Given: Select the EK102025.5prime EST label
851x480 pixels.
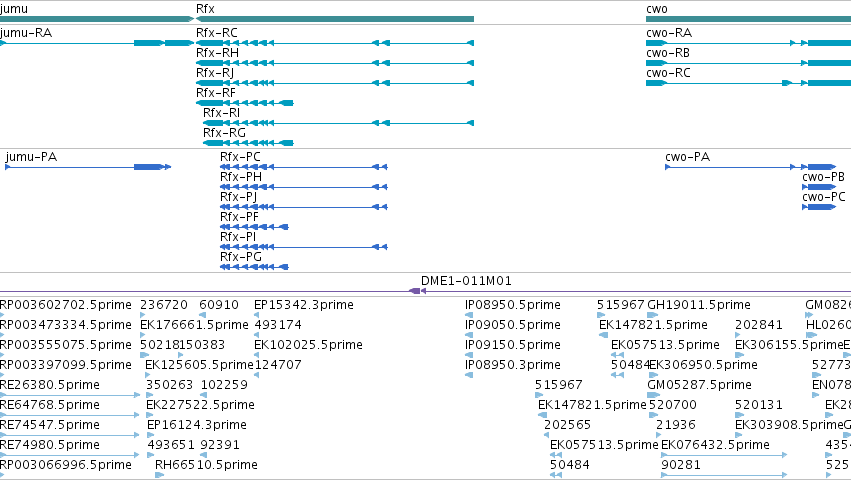Looking at the screenshot, I should (x=308, y=345).
